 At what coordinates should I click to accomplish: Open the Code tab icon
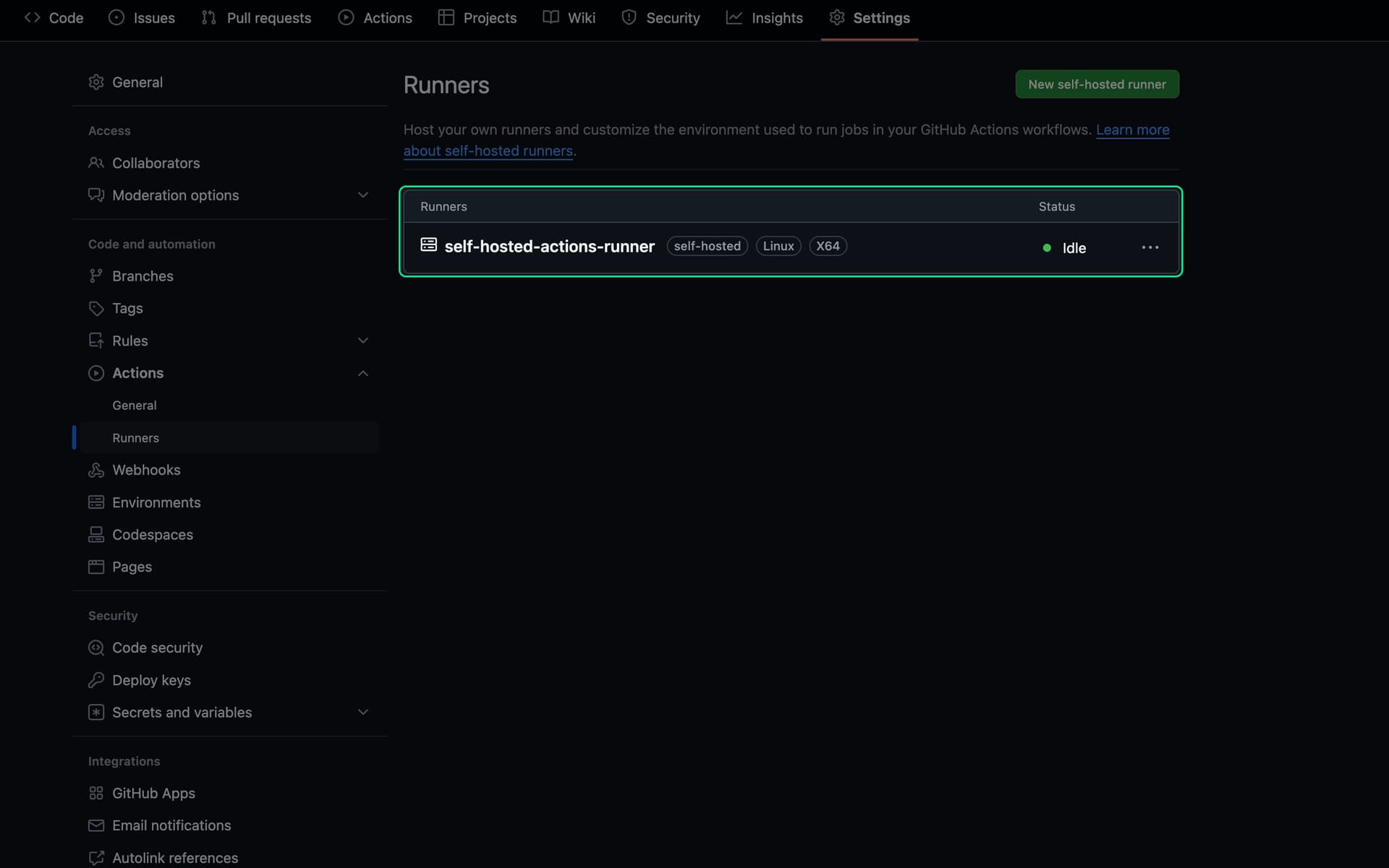(x=32, y=17)
